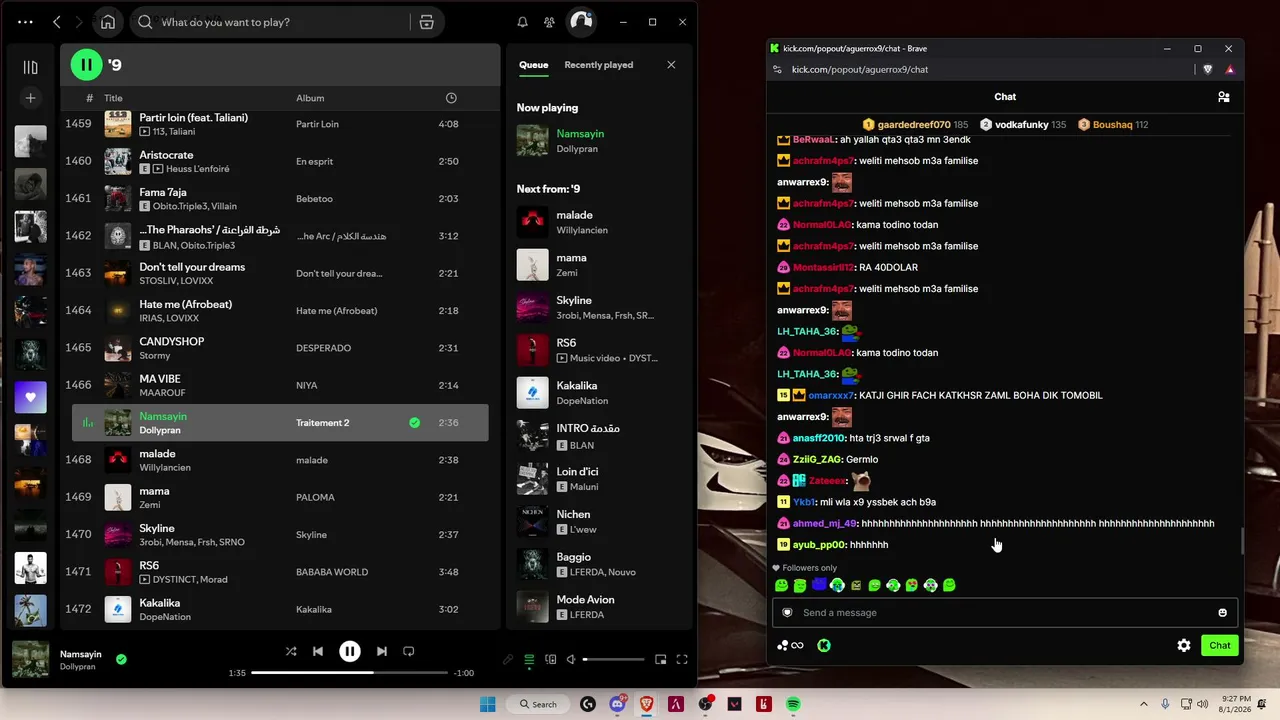
Task: Open Brave site settings icon beside Kick URL
Action: 777,69
